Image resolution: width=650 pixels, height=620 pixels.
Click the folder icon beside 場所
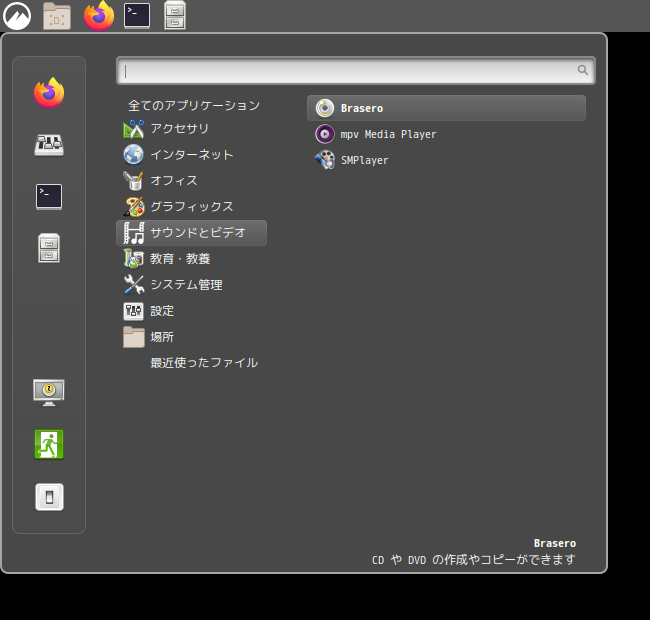(x=133, y=337)
